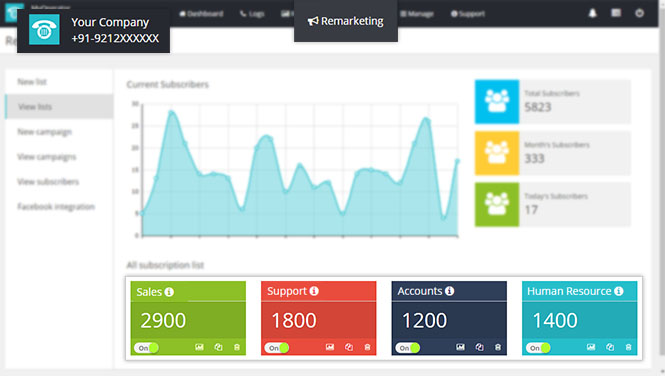Open info icon beside Human Resource

(619, 291)
